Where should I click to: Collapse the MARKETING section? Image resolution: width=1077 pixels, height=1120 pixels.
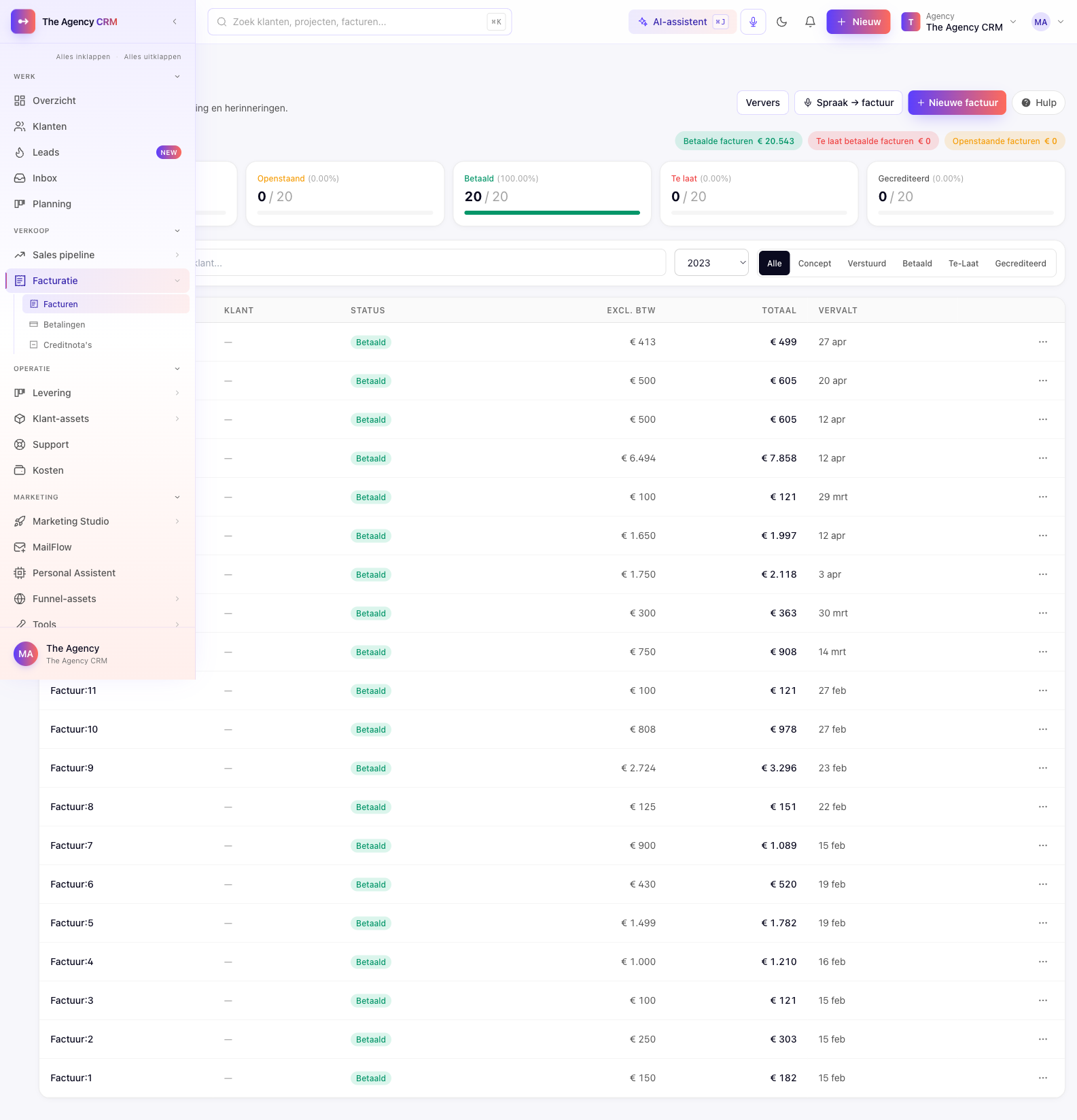click(177, 497)
